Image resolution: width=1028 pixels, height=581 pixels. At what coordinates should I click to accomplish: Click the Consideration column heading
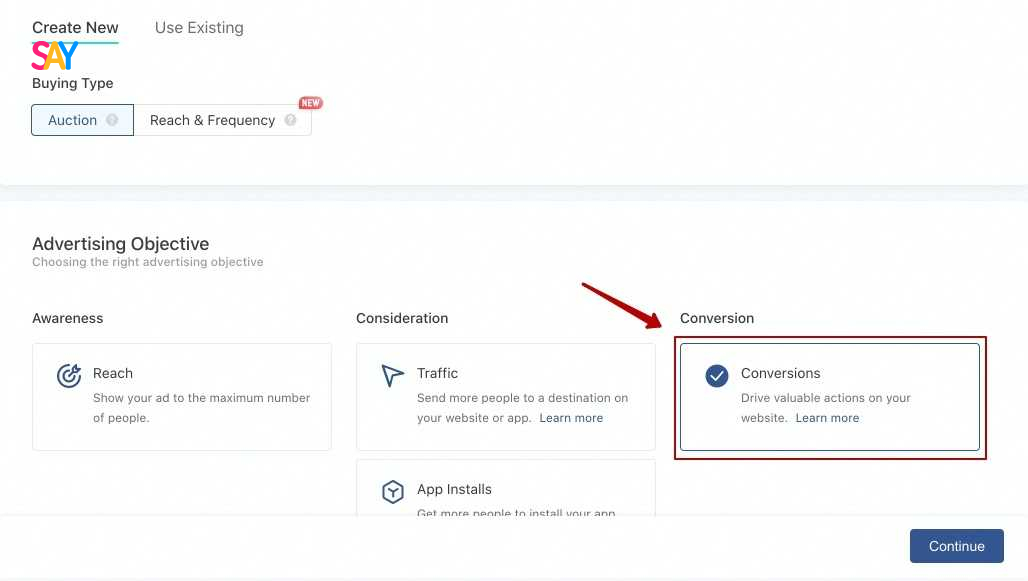pos(402,318)
